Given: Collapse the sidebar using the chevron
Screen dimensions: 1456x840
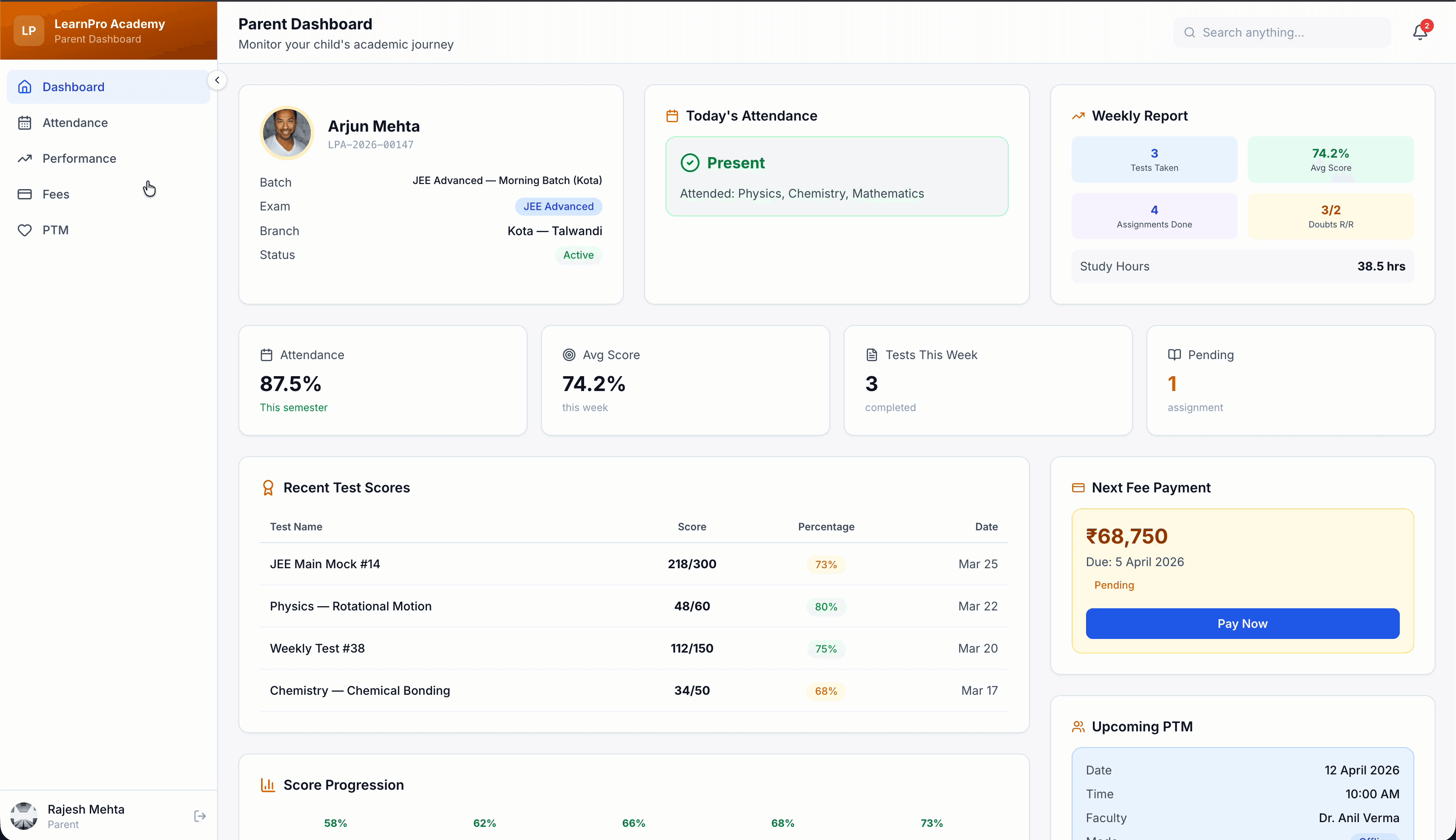Looking at the screenshot, I should 218,80.
